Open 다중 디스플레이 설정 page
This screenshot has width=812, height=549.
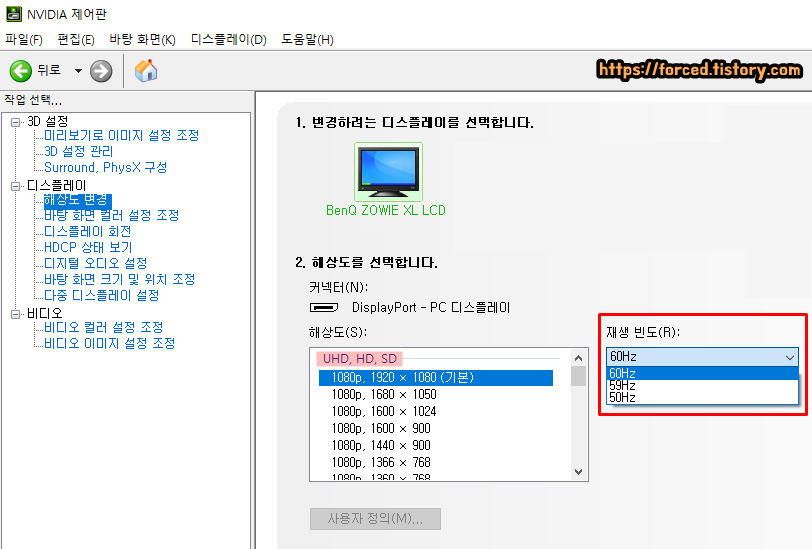(102, 295)
